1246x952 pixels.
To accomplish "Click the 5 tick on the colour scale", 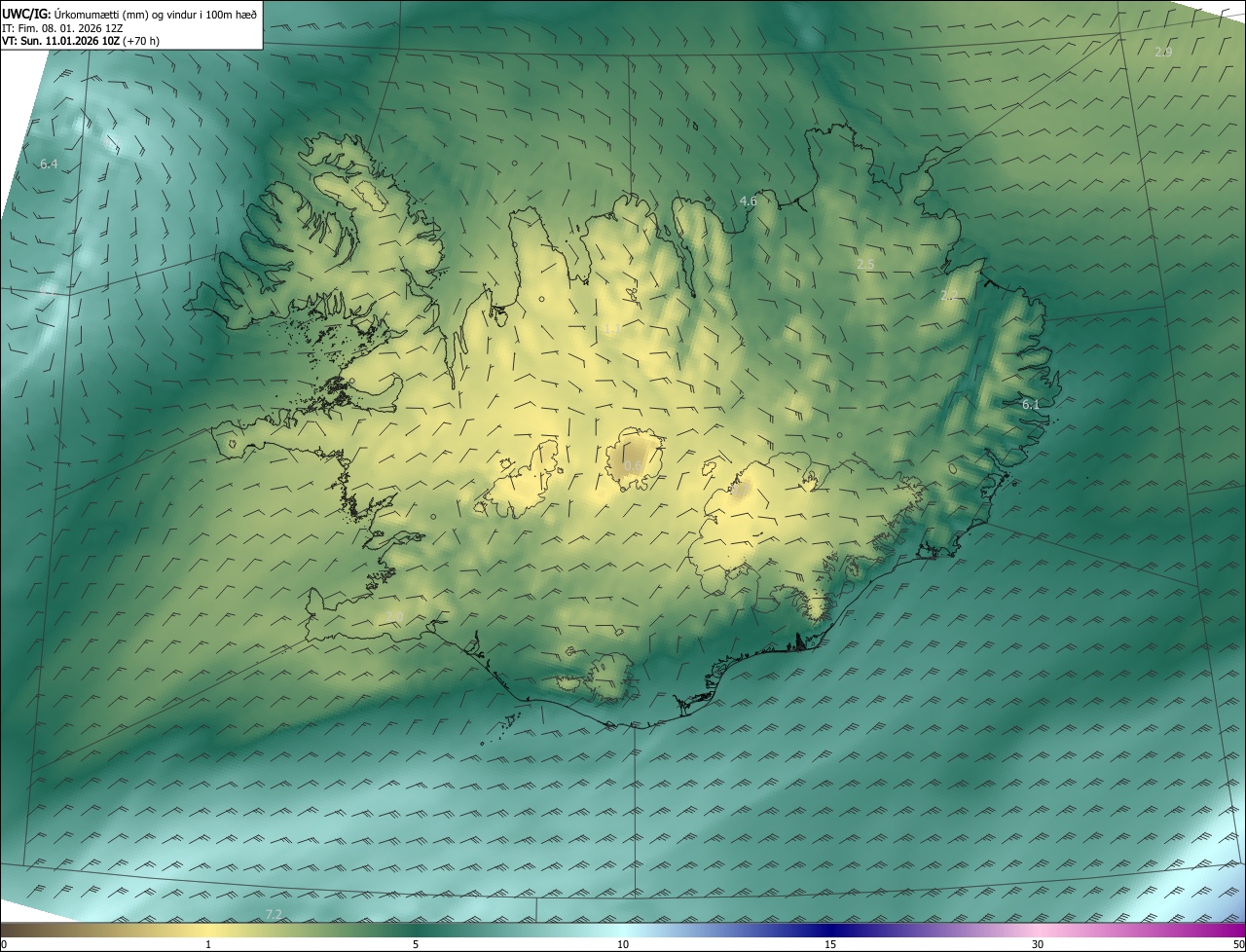I will [x=416, y=944].
